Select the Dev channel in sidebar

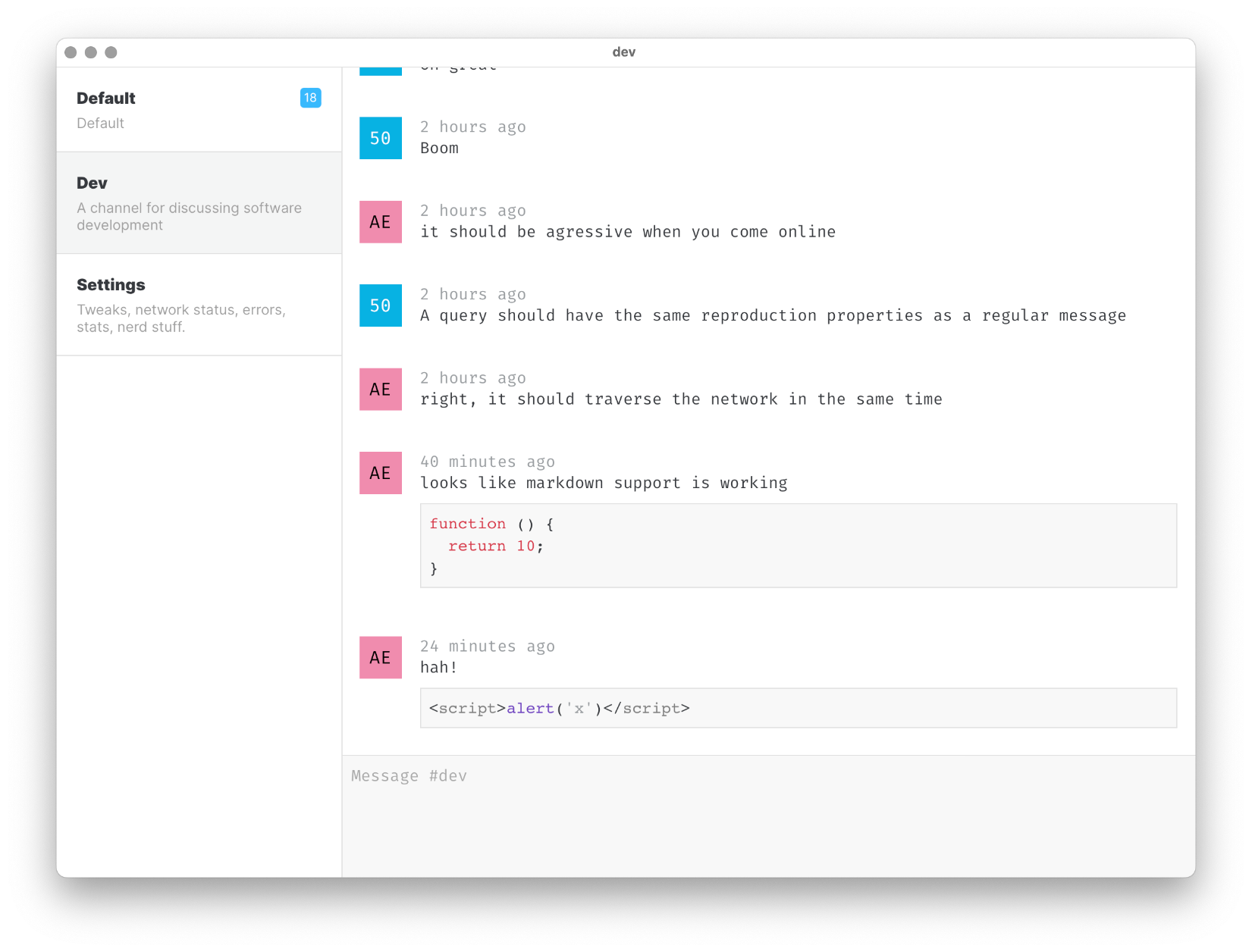click(199, 203)
